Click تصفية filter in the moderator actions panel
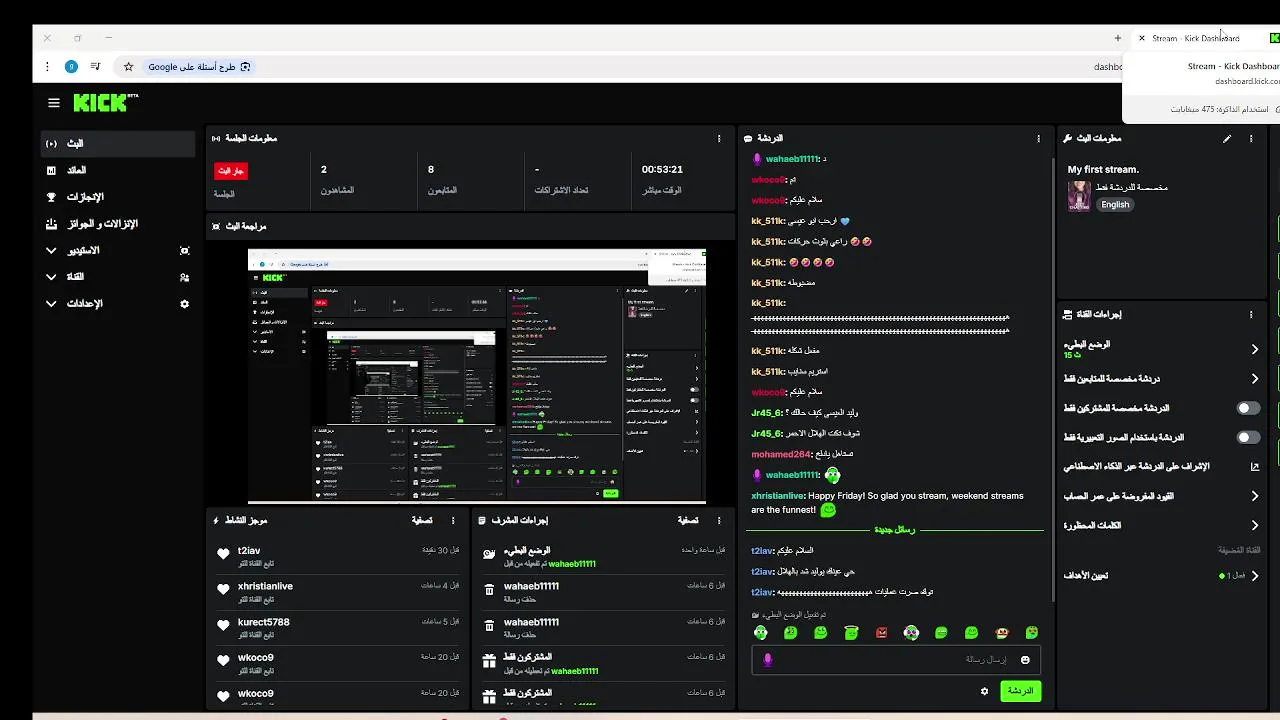The width and height of the screenshot is (1280, 720). pos(688,520)
